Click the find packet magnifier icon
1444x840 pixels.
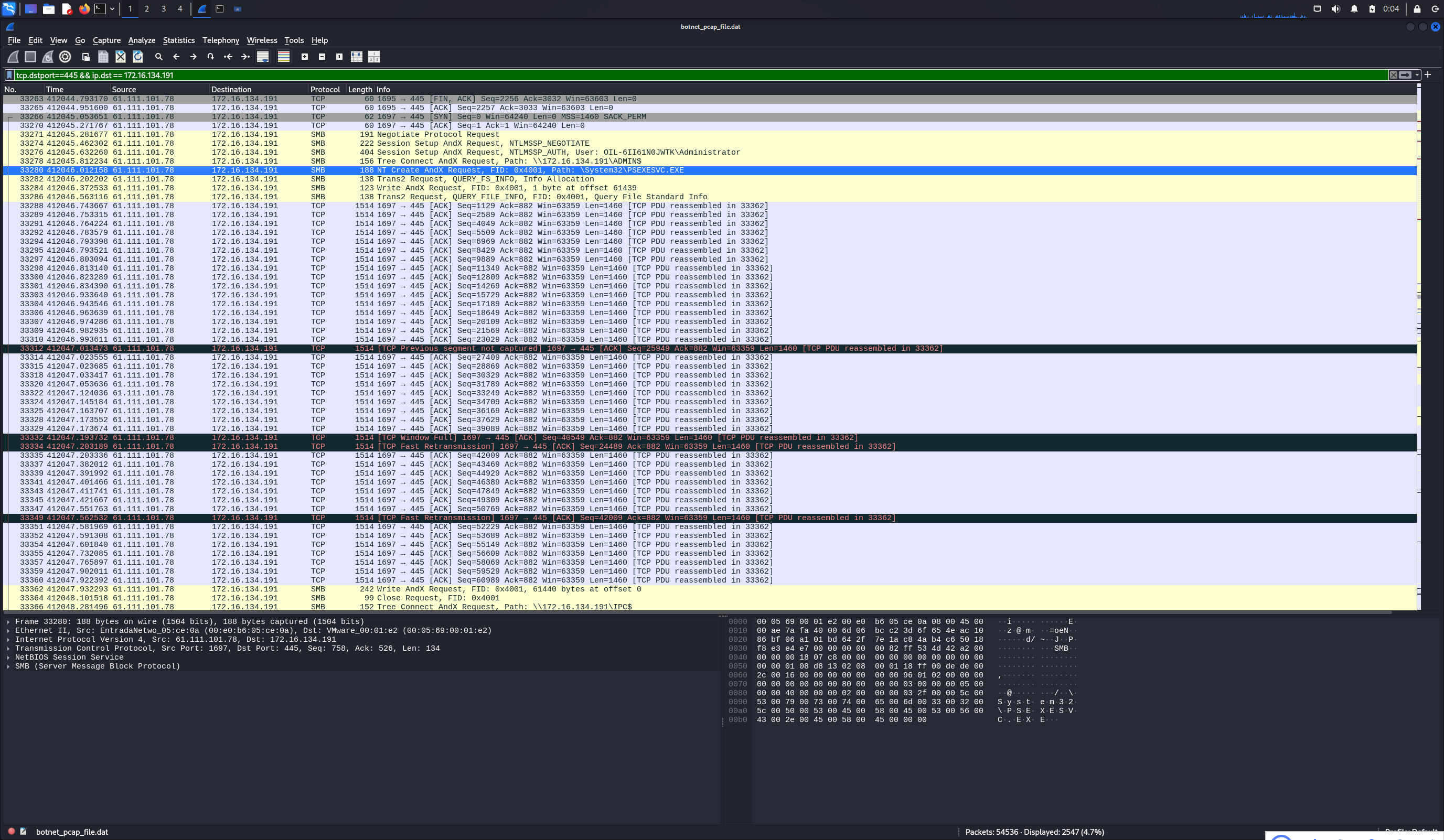[159, 57]
